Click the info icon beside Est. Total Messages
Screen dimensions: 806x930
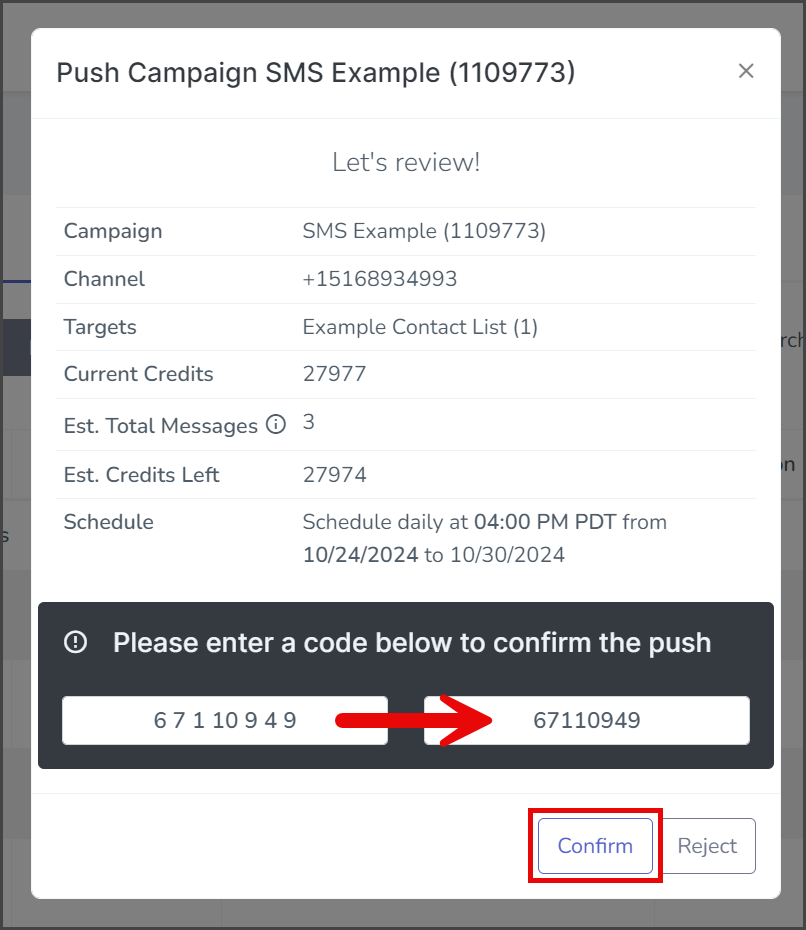(276, 424)
